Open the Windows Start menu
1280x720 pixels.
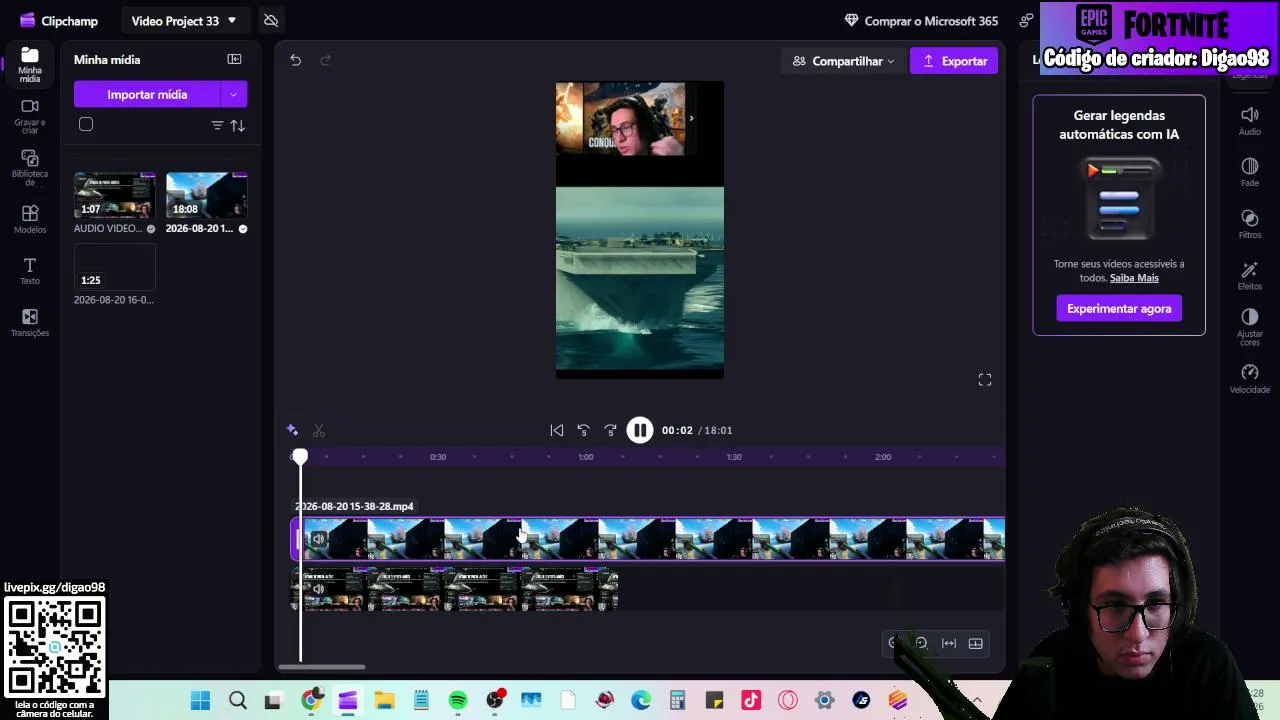[200, 700]
